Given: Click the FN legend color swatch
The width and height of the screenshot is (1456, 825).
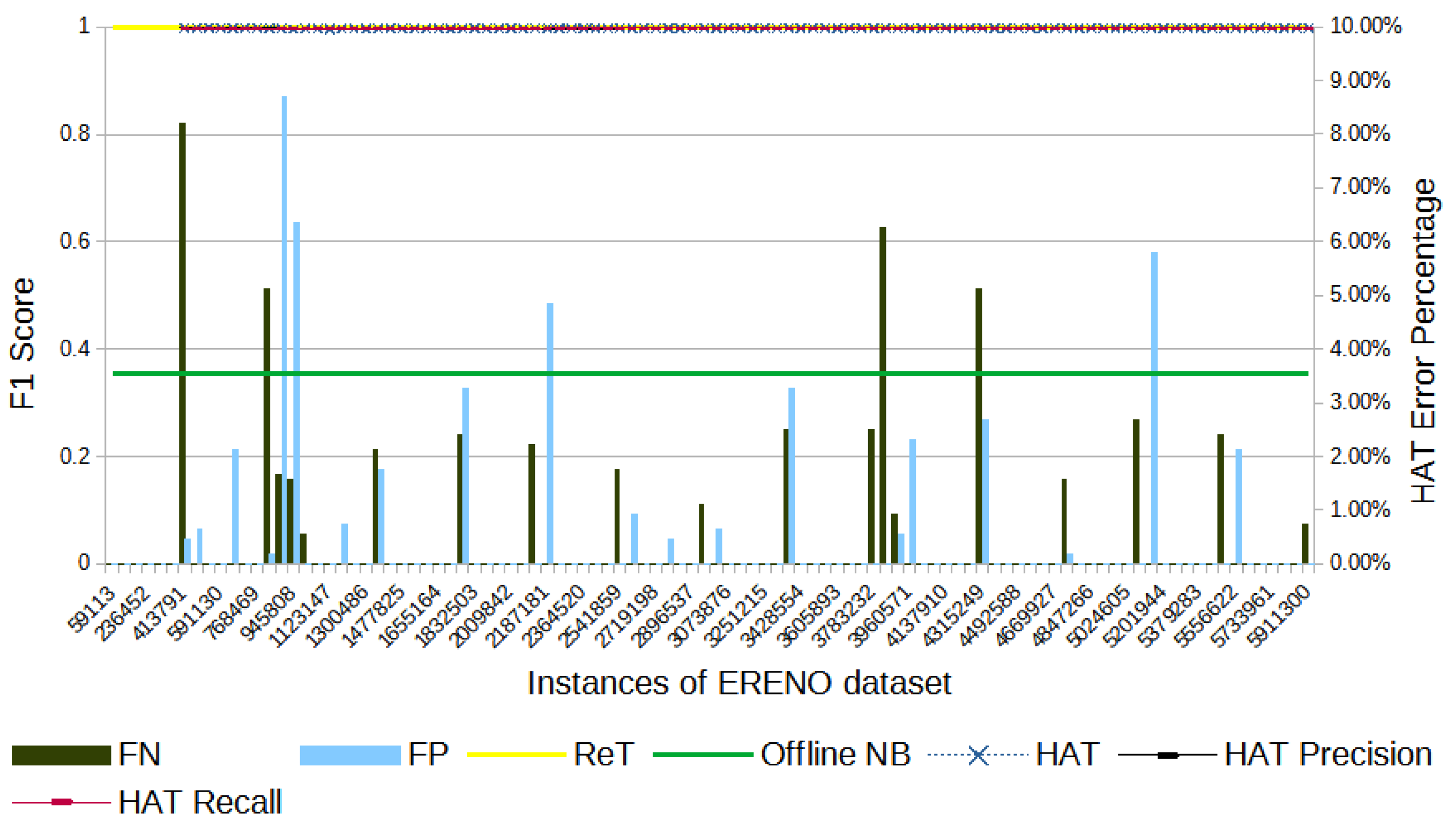Looking at the screenshot, I should pos(61,755).
